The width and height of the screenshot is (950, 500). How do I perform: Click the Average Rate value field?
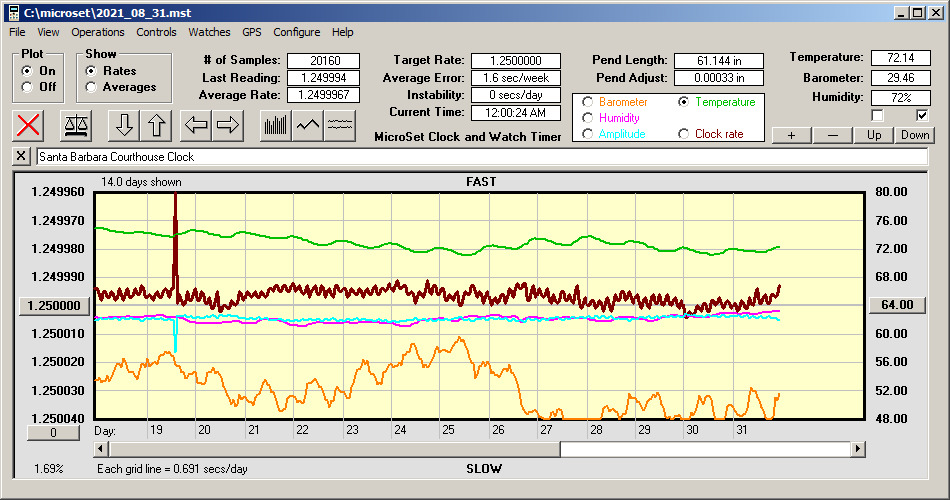point(324,95)
